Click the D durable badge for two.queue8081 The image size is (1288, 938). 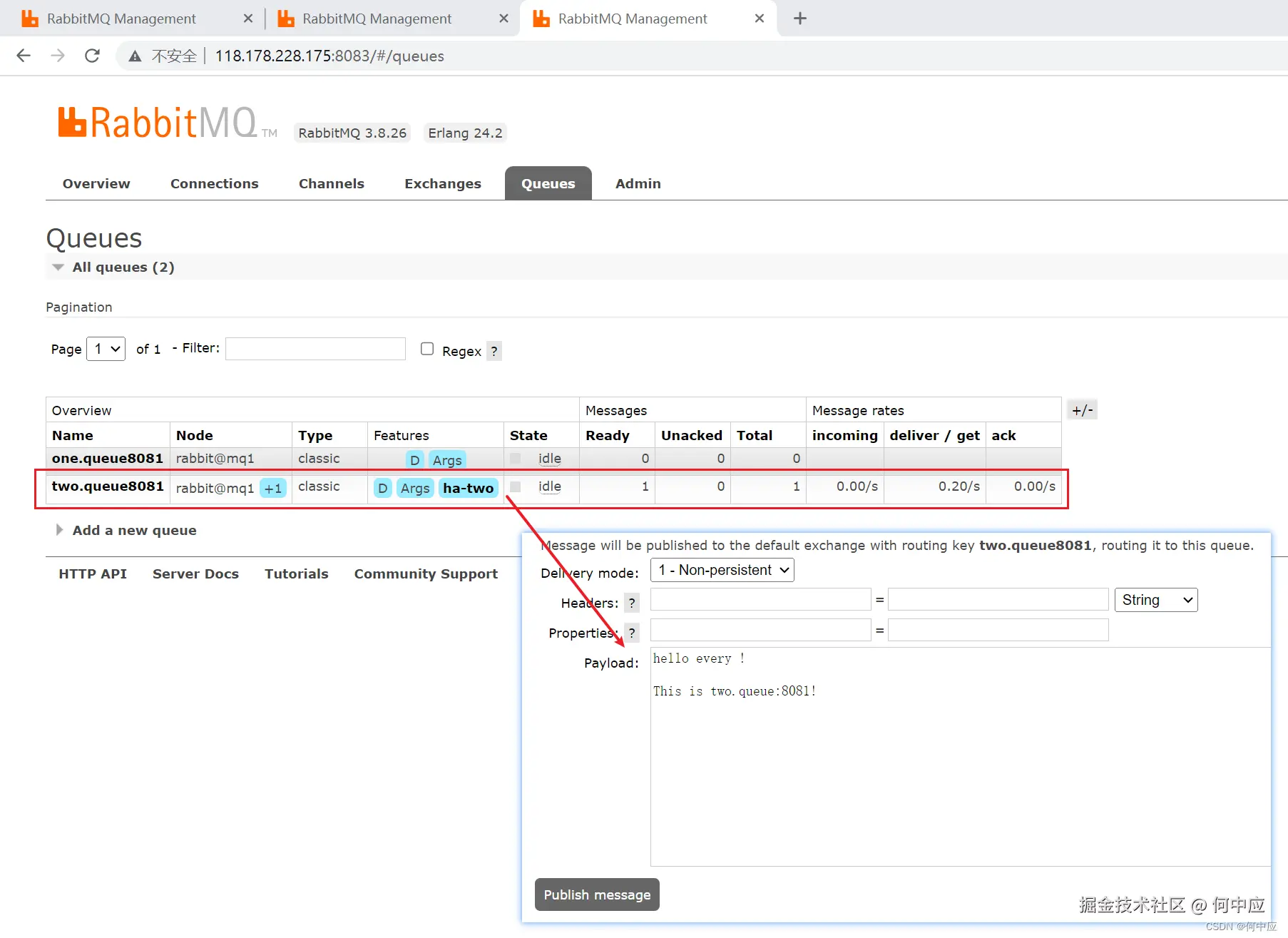[x=383, y=488]
